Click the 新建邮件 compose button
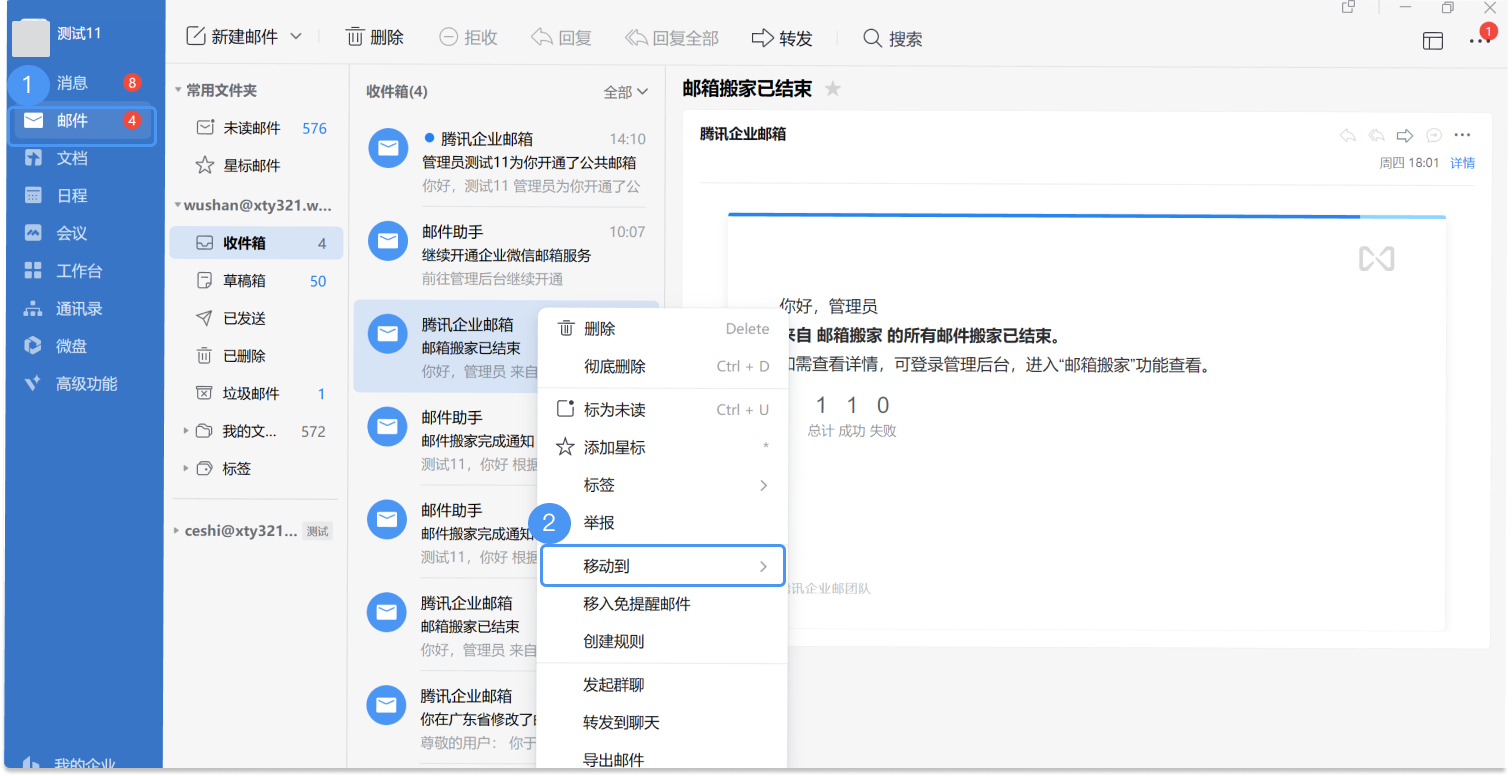The image size is (1512, 776). (x=232, y=38)
